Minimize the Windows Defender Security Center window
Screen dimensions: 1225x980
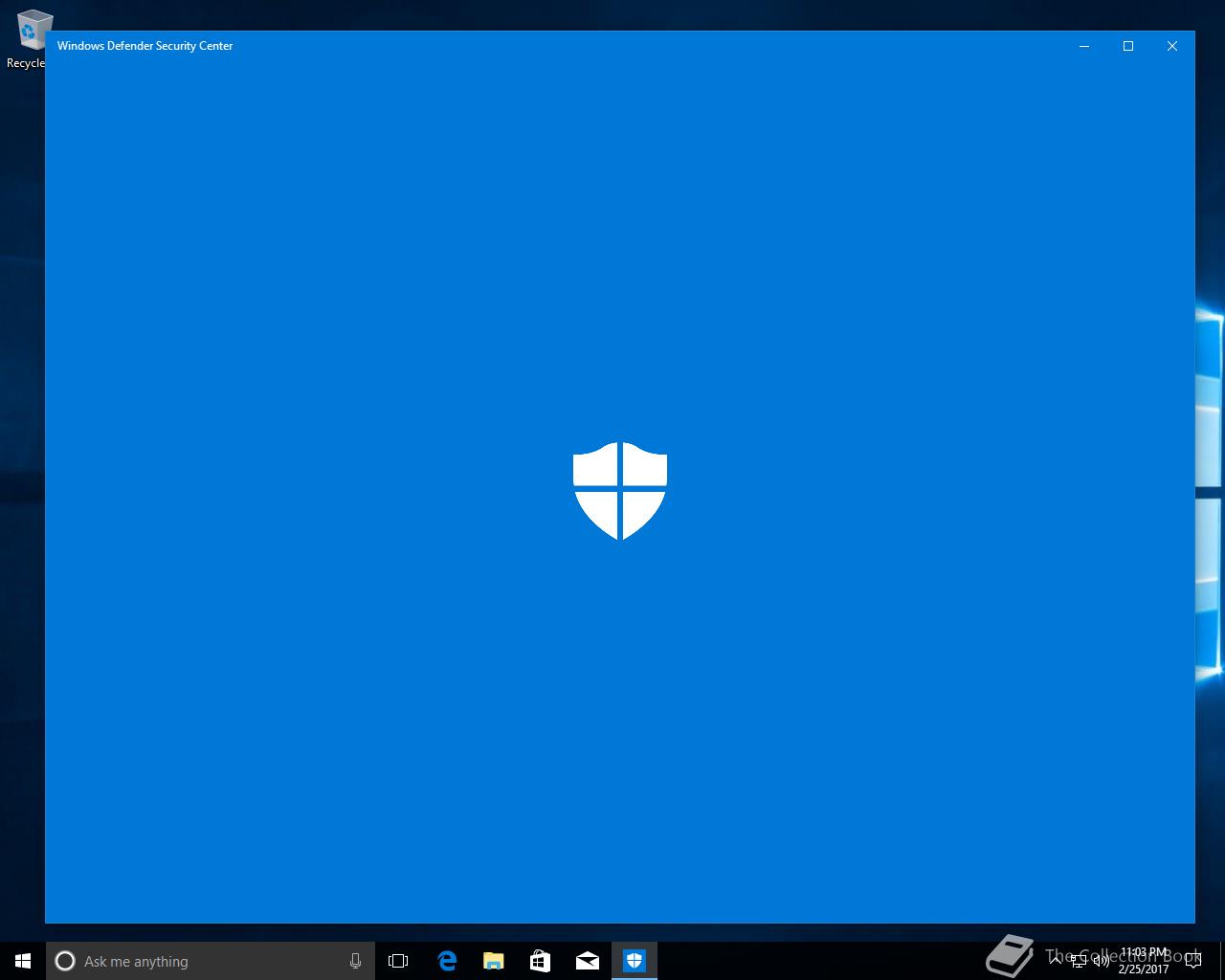pos(1084,46)
